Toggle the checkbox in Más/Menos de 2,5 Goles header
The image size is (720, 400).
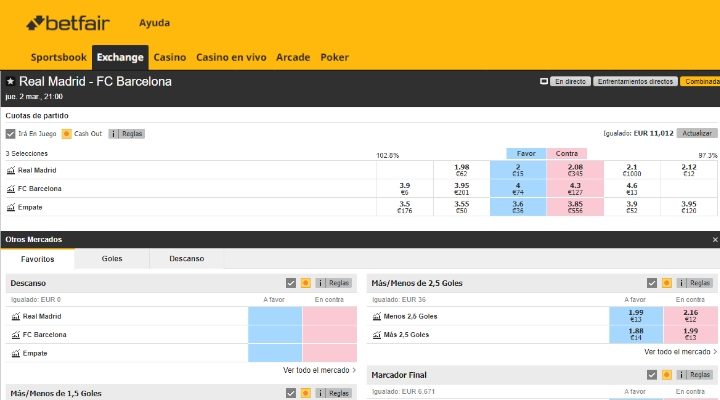coord(652,283)
